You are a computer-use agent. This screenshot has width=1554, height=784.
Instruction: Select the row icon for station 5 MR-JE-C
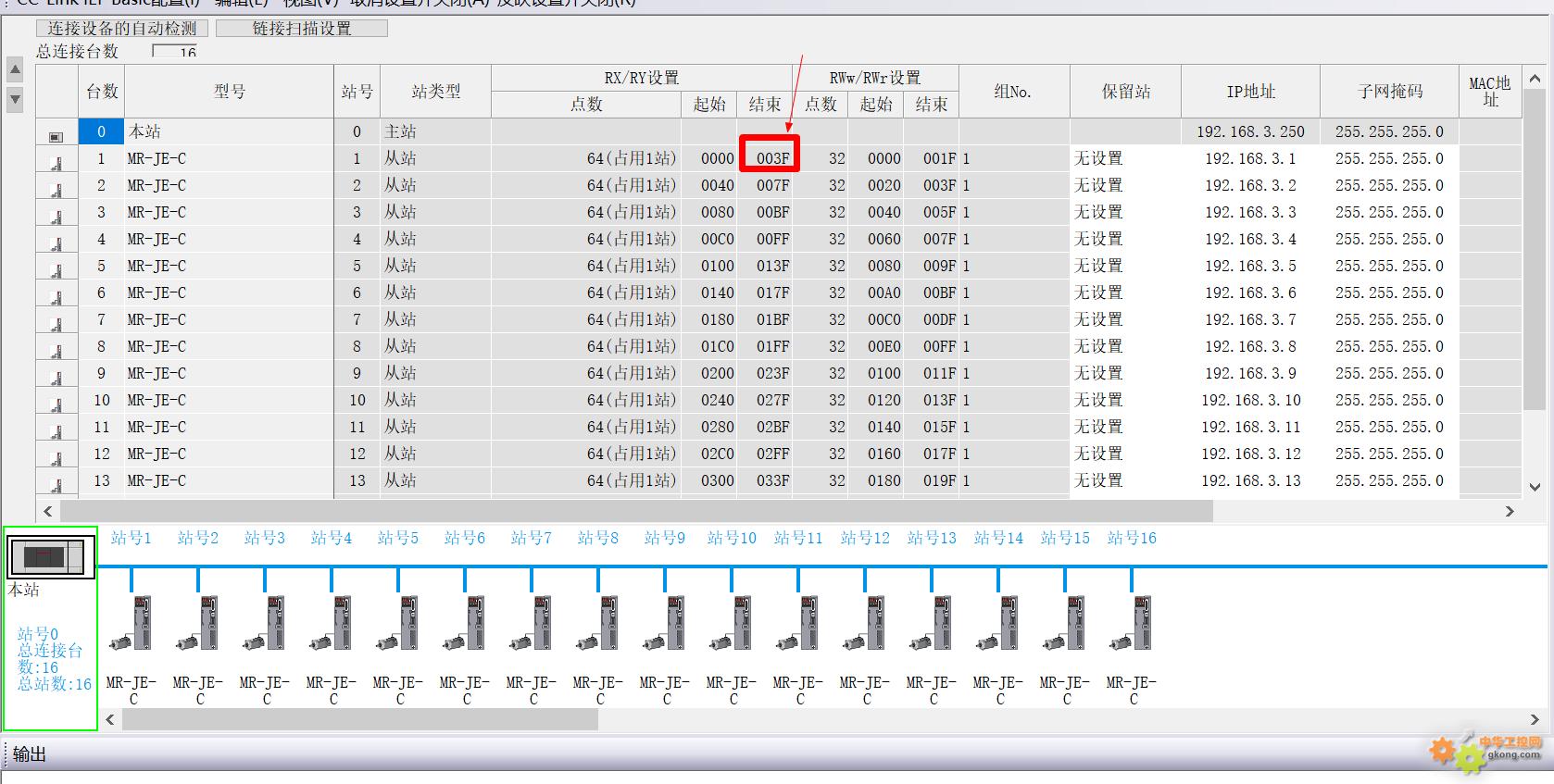click(x=56, y=270)
